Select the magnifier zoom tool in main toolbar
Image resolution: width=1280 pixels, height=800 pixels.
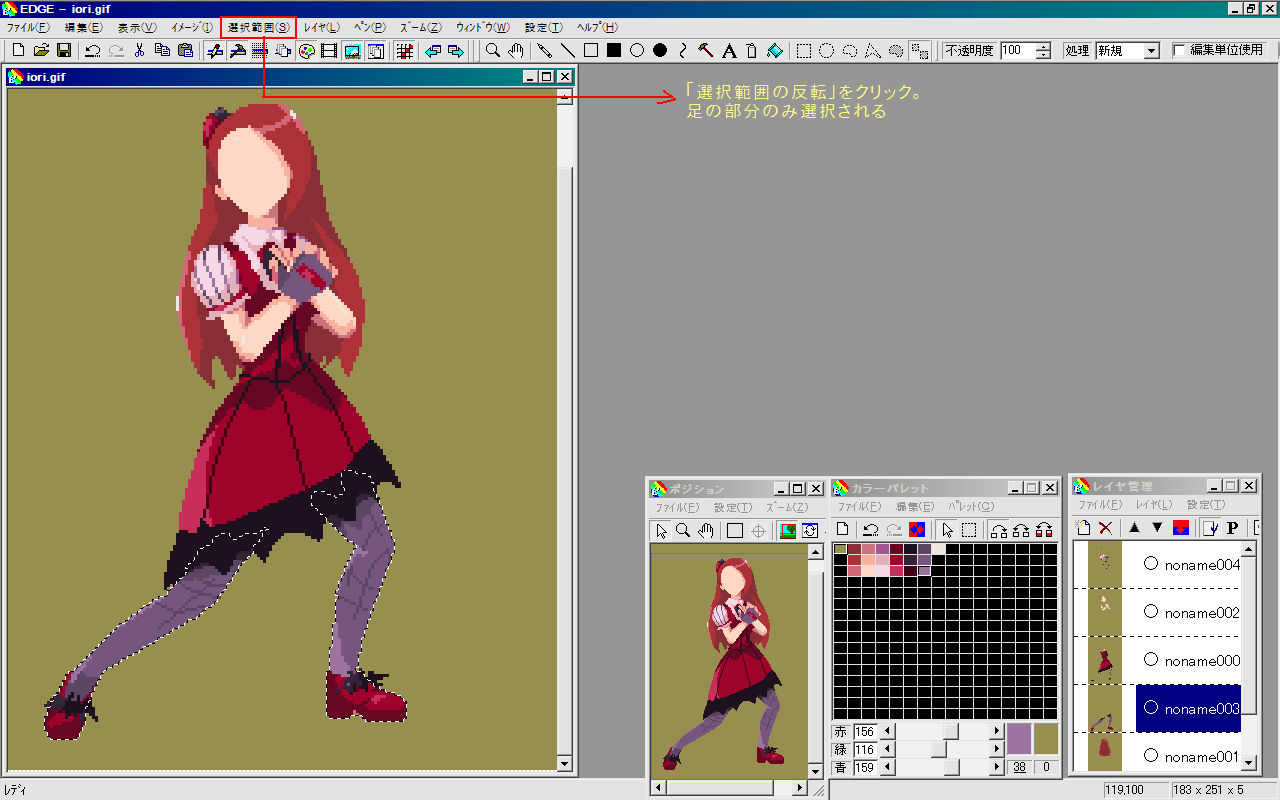click(493, 50)
